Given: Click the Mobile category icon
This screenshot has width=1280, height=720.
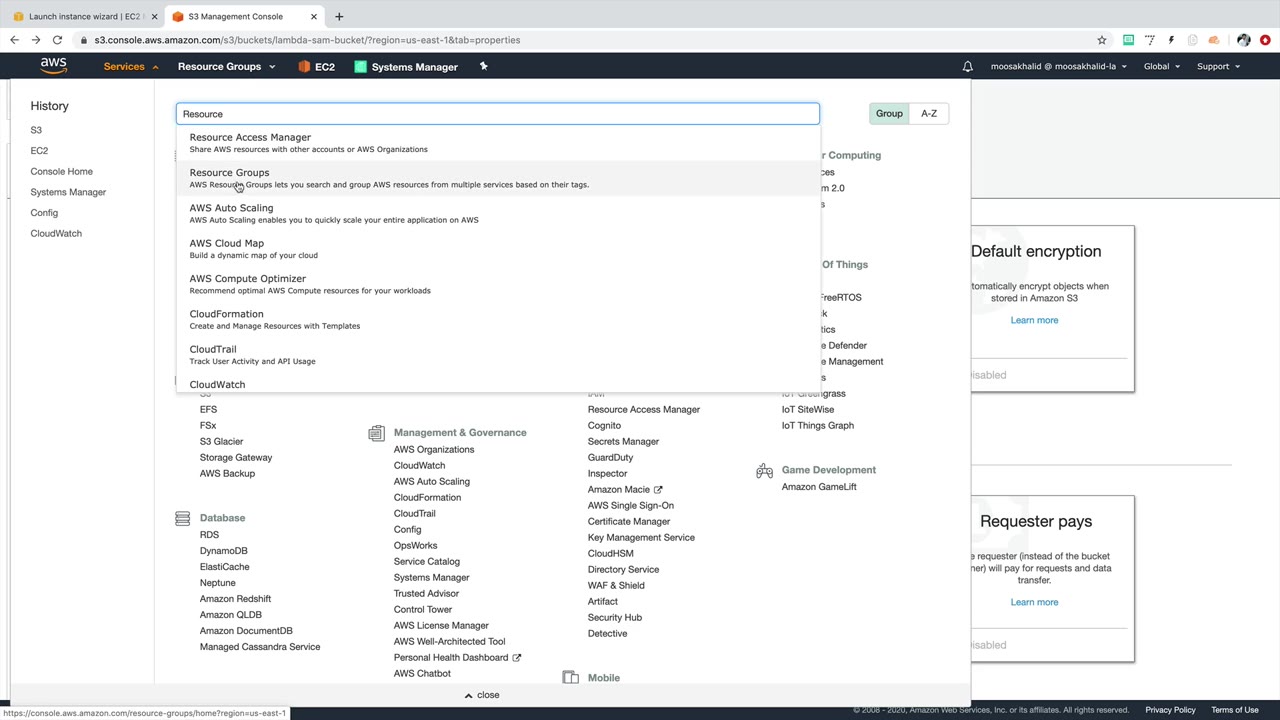Looking at the screenshot, I should (x=570, y=678).
